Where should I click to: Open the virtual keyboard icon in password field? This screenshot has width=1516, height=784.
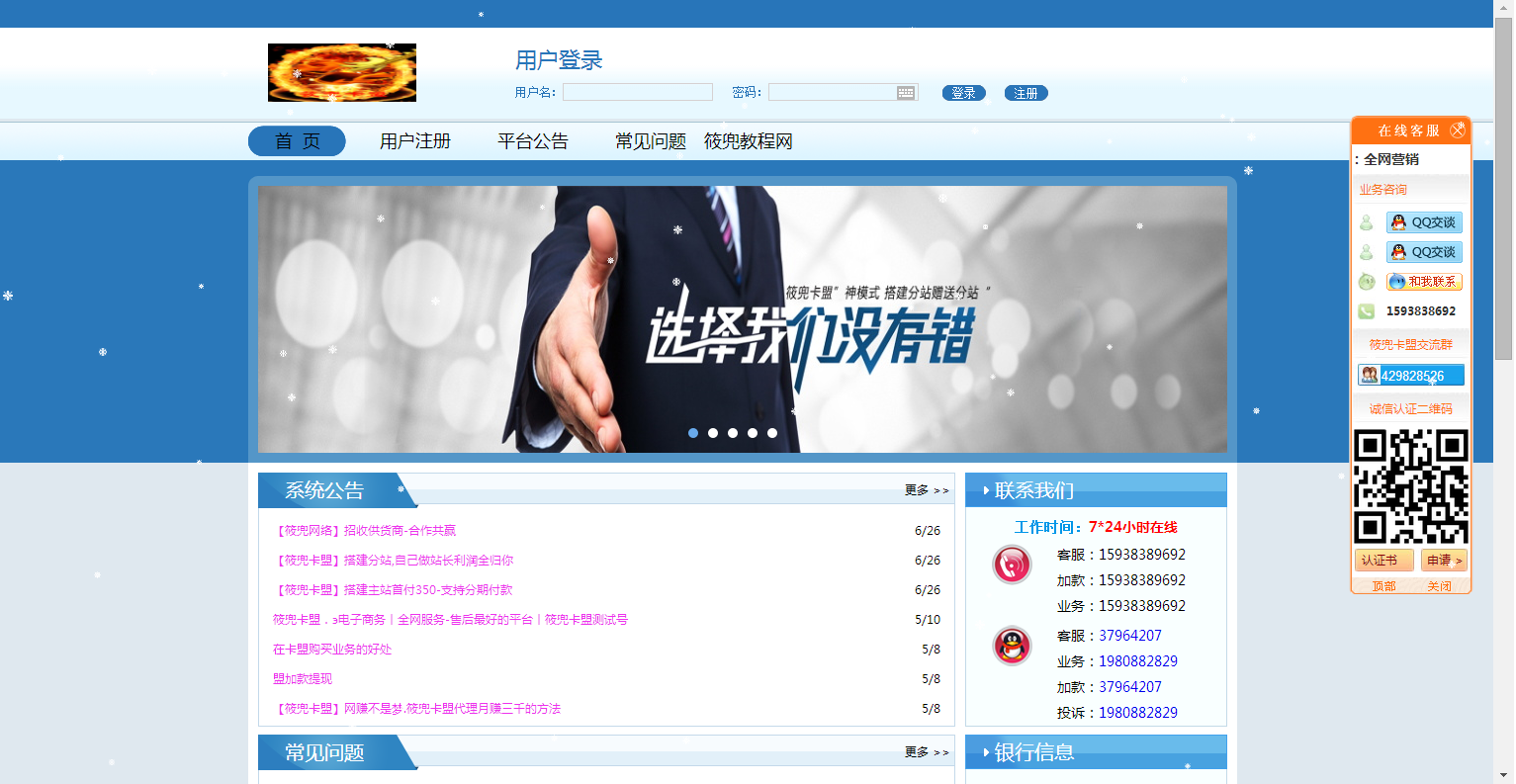906,92
